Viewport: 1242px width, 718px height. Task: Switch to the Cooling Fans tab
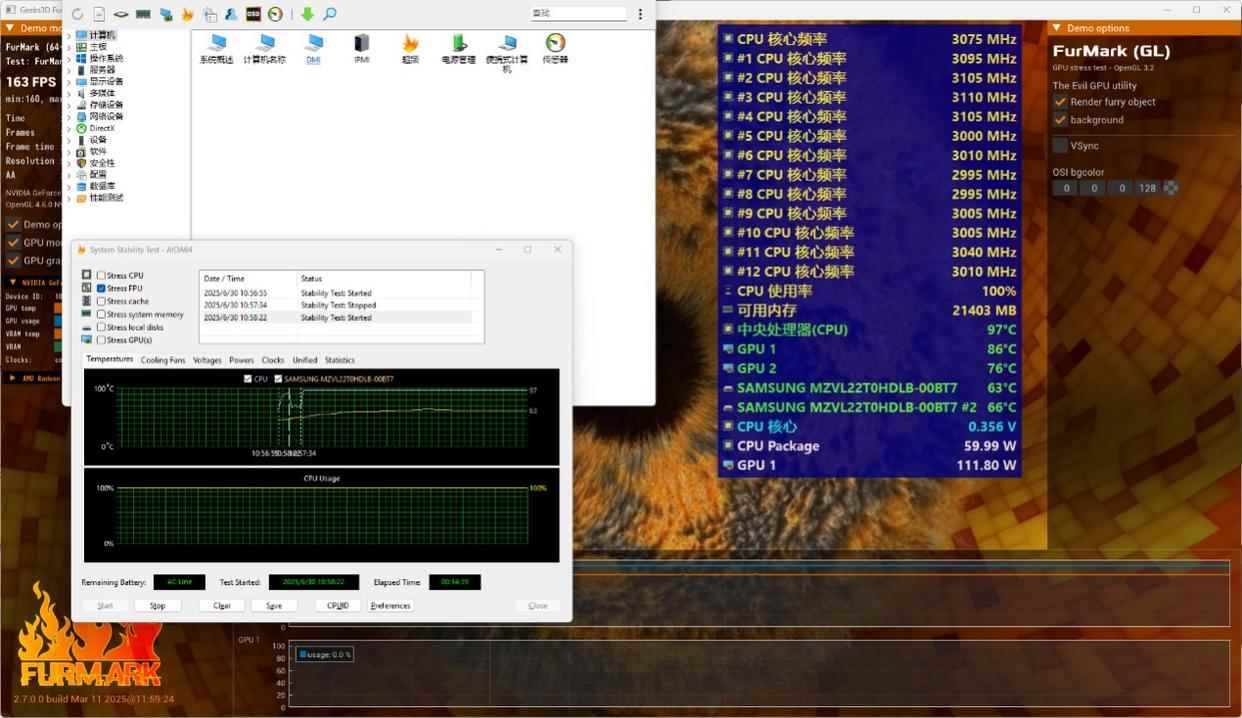(x=162, y=360)
